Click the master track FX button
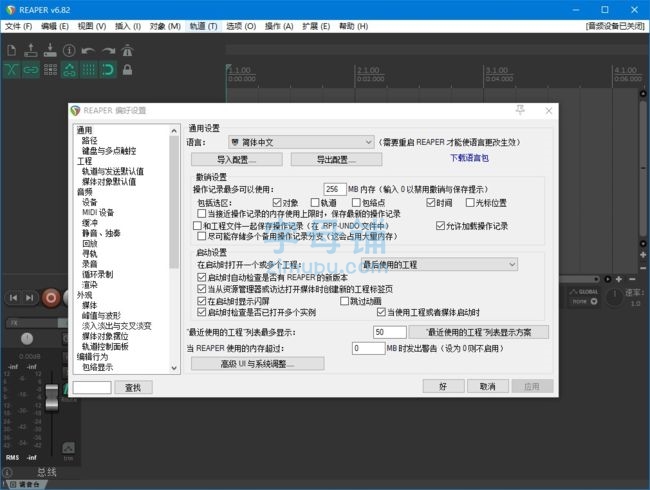The image size is (650, 490). [x=32, y=323]
